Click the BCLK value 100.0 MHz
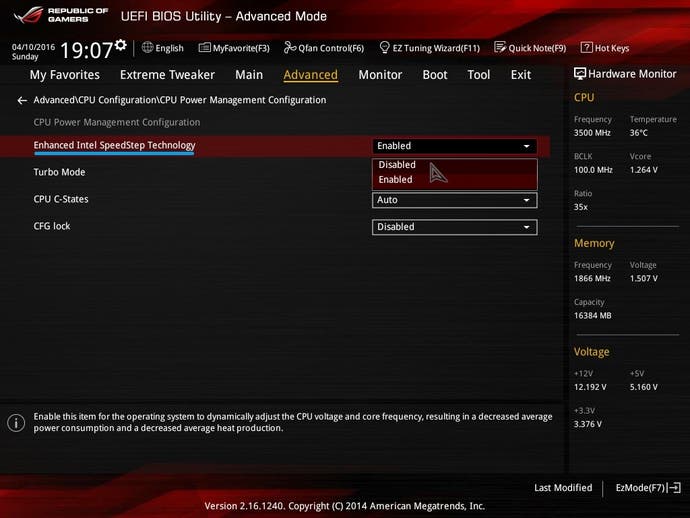 click(x=593, y=170)
